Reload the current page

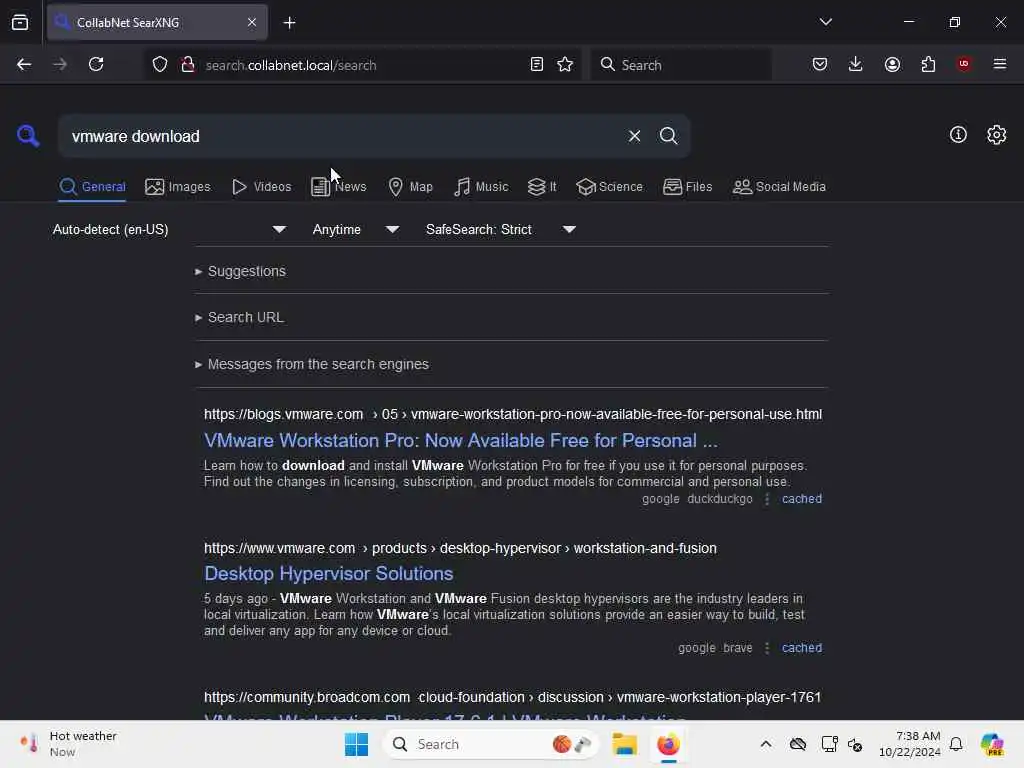96,64
